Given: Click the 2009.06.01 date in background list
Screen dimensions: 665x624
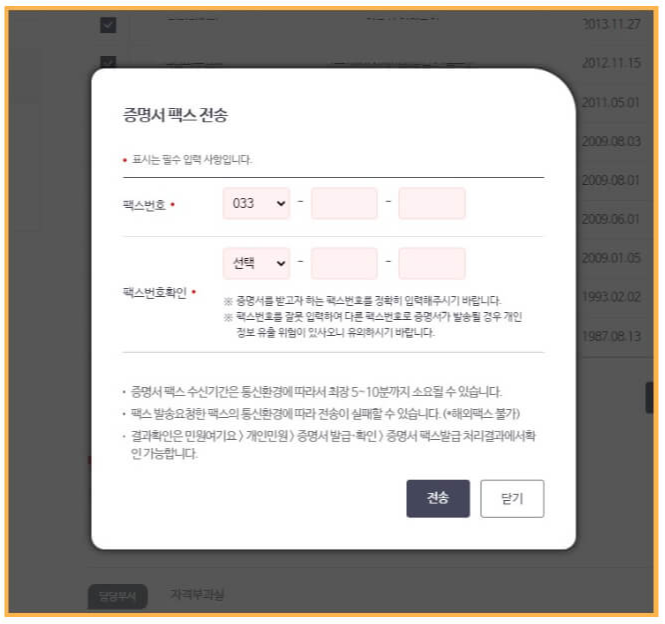Looking at the screenshot, I should coord(611,219).
